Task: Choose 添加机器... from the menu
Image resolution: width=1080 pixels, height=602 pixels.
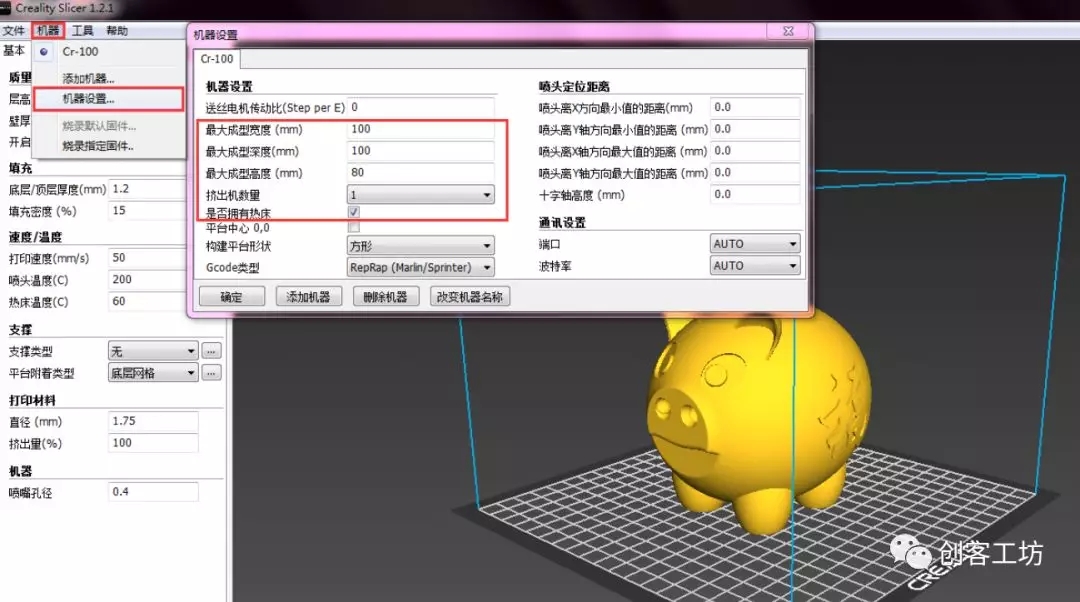Action: point(88,78)
